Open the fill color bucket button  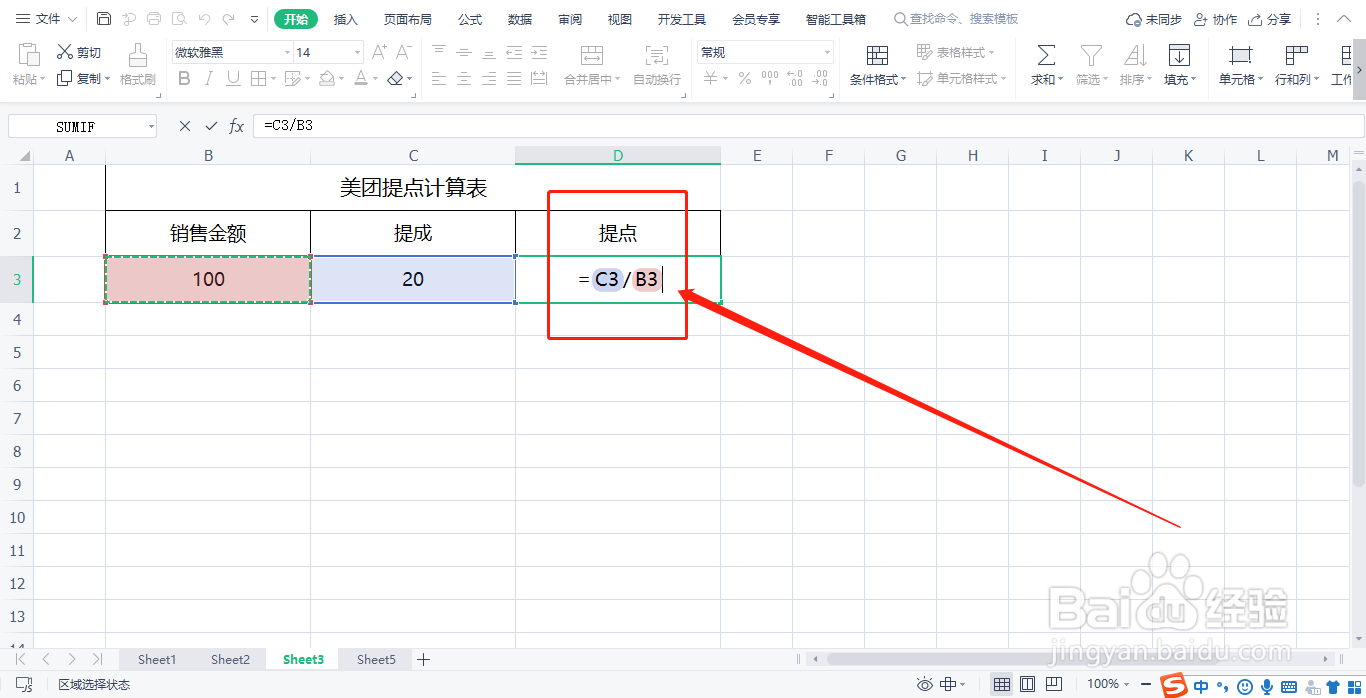pos(327,78)
